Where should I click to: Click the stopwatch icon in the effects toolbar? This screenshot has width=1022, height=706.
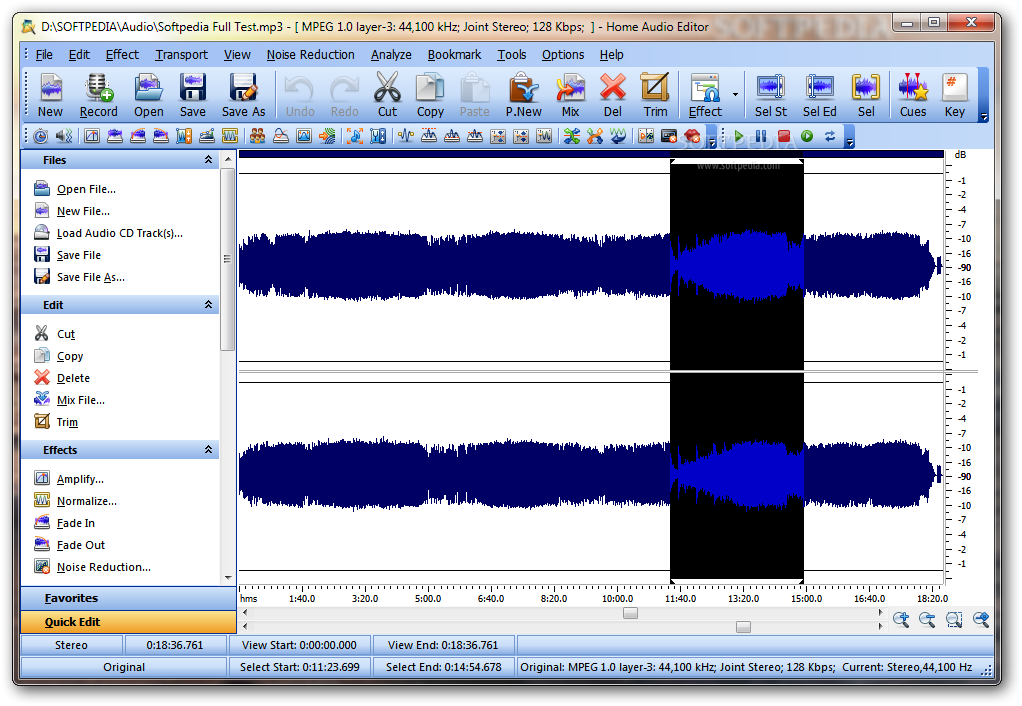(x=40, y=136)
